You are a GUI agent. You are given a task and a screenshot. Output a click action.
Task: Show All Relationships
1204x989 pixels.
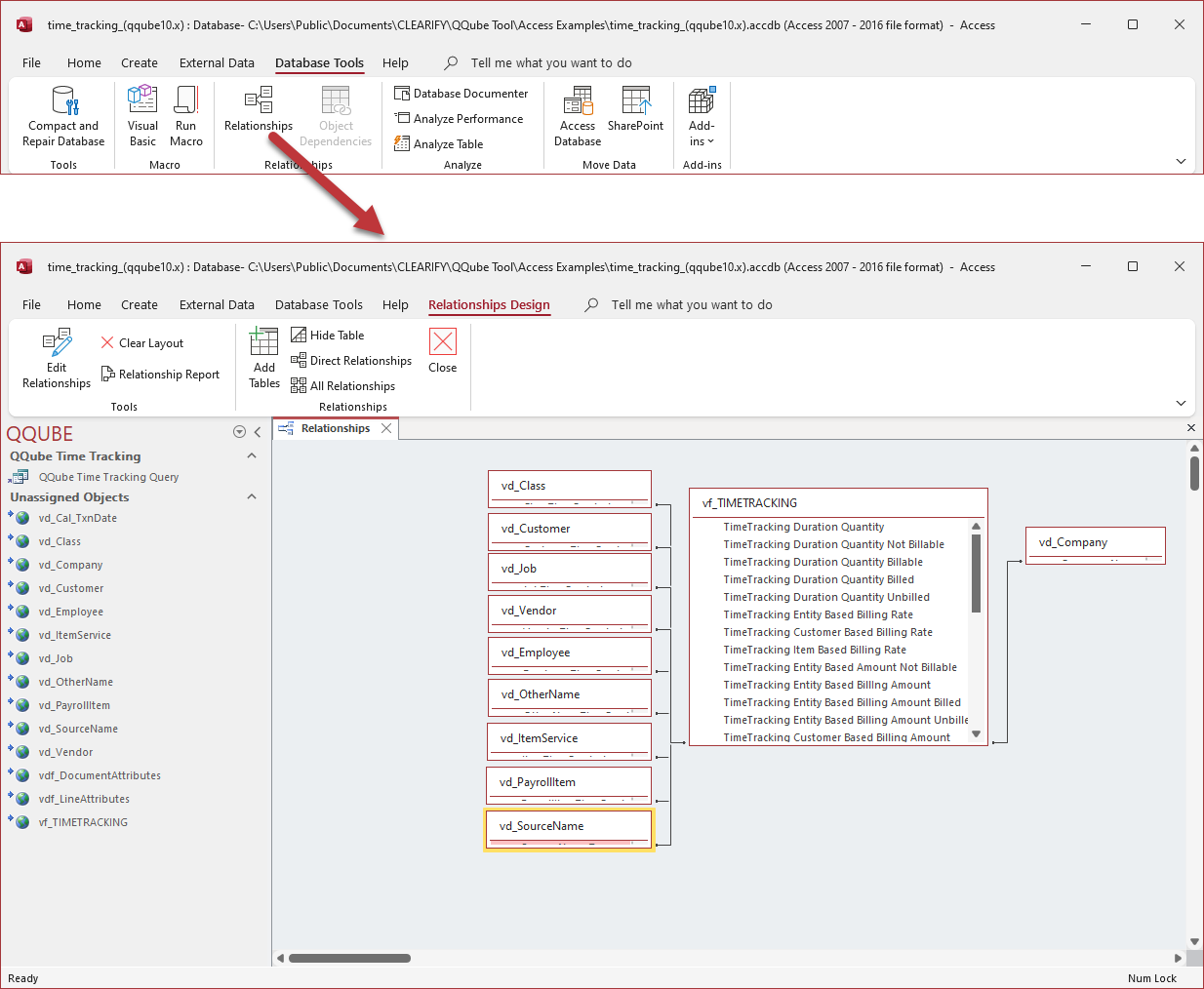pos(343,386)
